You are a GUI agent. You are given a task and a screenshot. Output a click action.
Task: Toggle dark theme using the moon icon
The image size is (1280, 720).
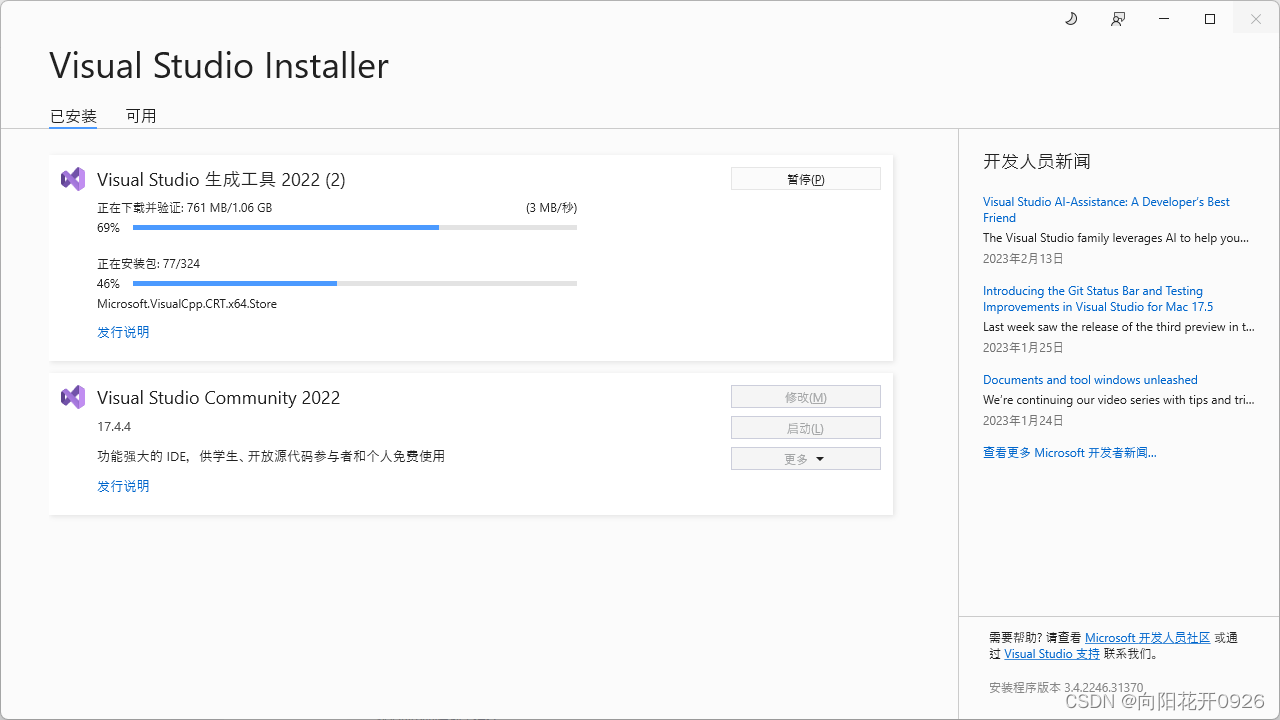(x=1071, y=18)
